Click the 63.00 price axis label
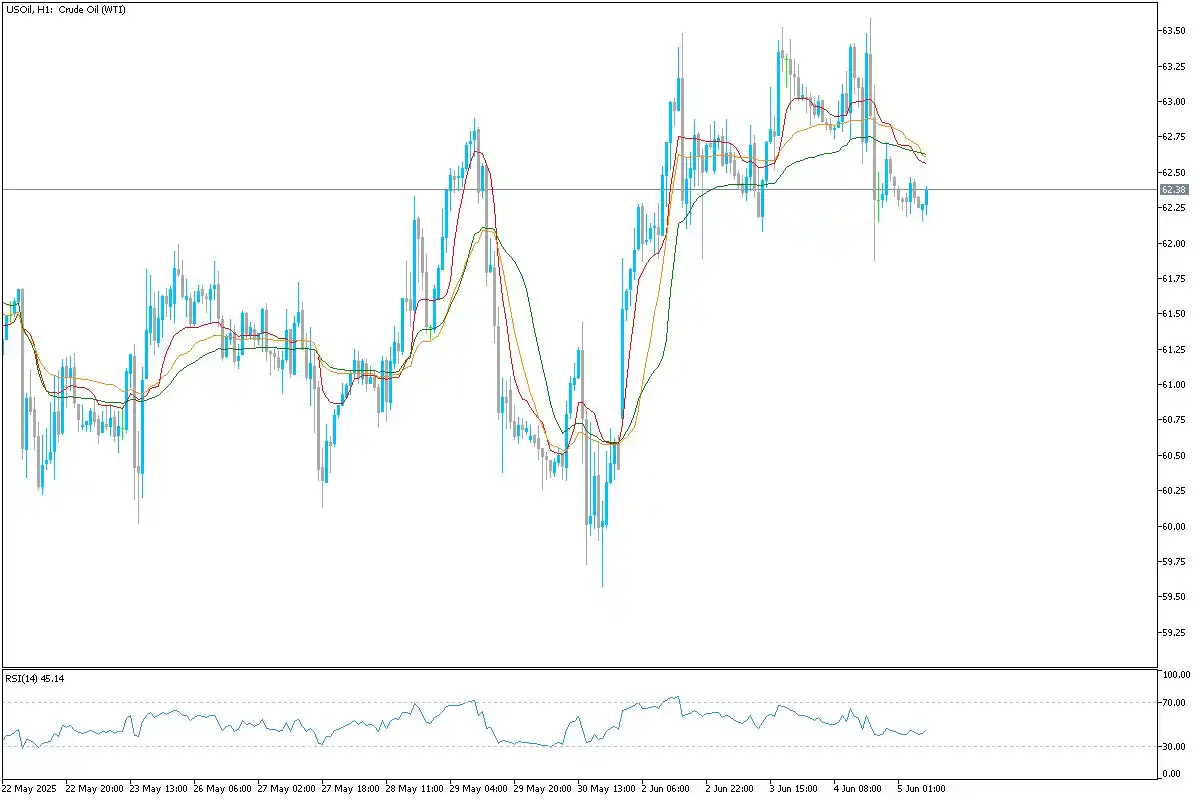 click(1173, 102)
